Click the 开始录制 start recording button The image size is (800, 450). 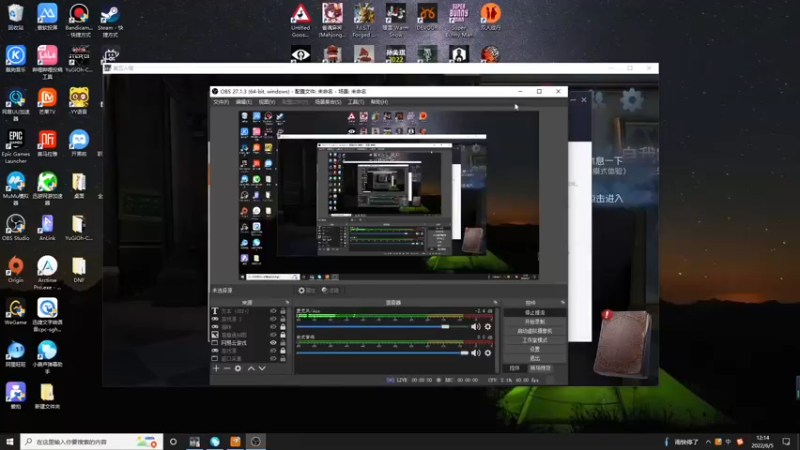click(x=535, y=321)
